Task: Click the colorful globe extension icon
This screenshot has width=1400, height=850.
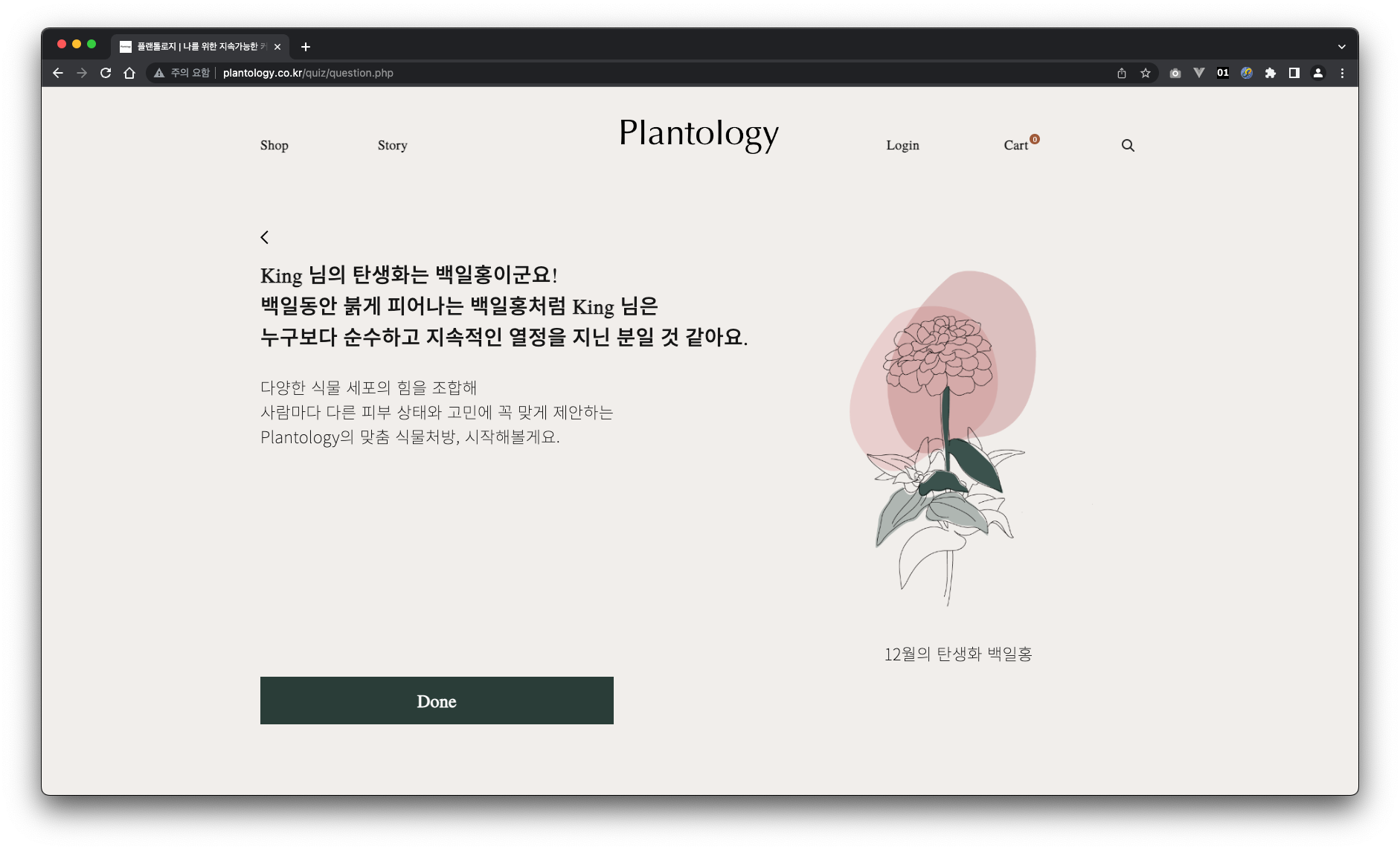Action: tap(1247, 73)
